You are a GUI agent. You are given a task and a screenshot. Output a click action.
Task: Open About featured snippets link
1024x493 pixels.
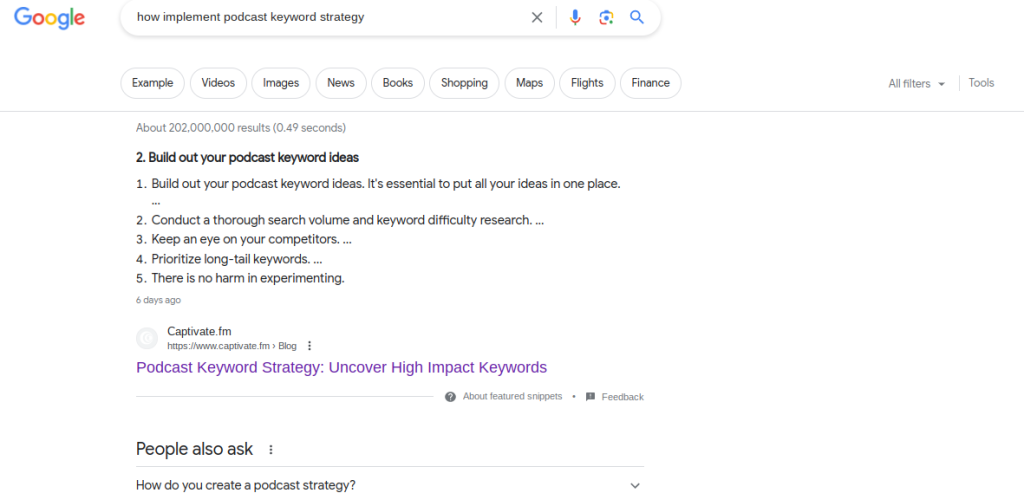513,396
